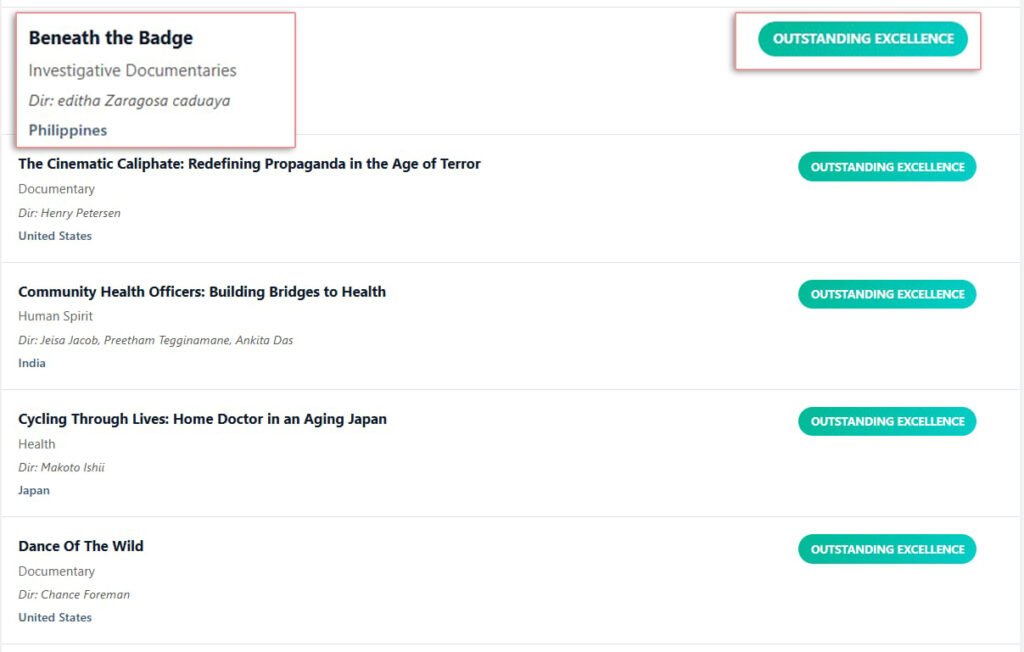Select the Human Spirit category label
This screenshot has width=1024, height=652.
point(55,316)
